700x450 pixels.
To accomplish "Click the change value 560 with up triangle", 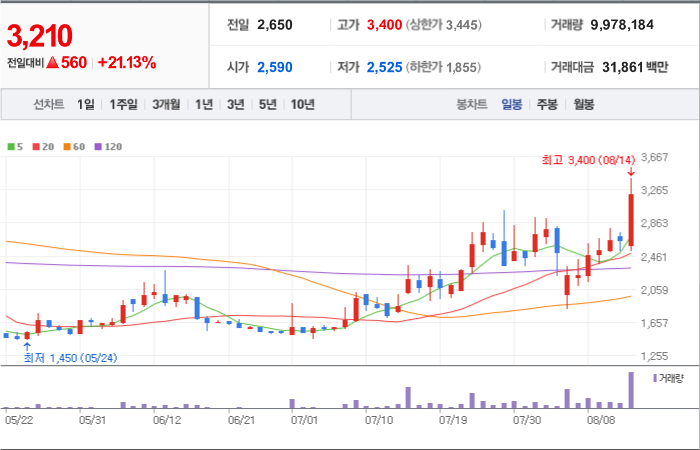I will (x=67, y=63).
